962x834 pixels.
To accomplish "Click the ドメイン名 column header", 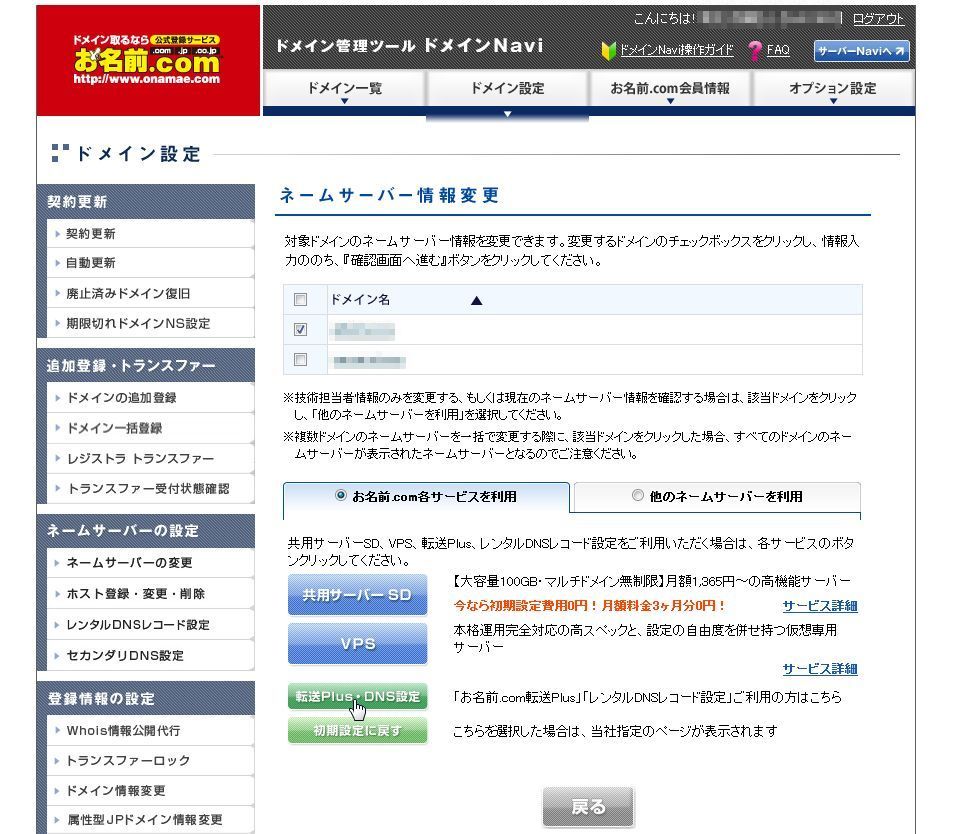I will (360, 299).
